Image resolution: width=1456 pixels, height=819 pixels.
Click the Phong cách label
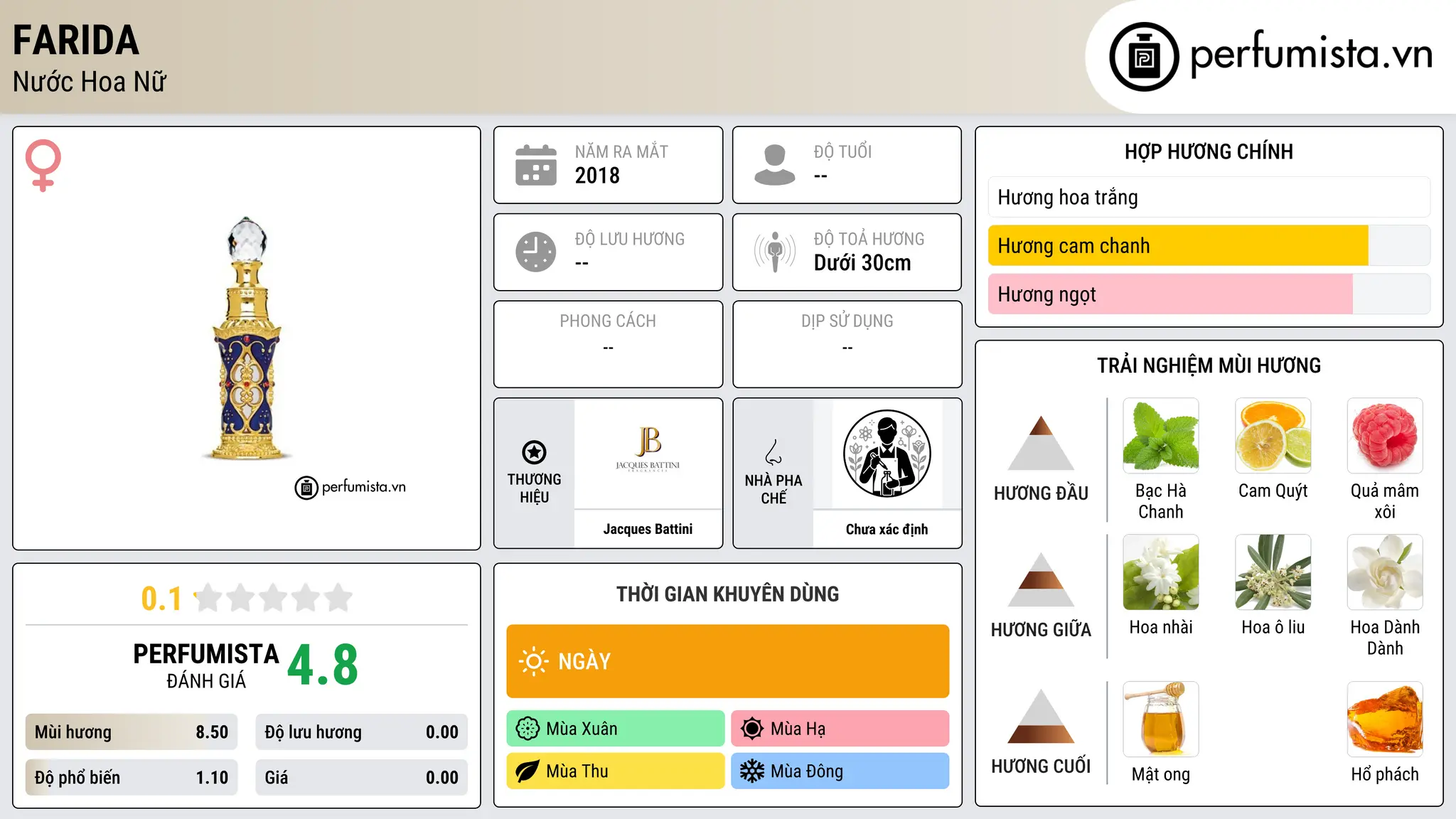(608, 321)
